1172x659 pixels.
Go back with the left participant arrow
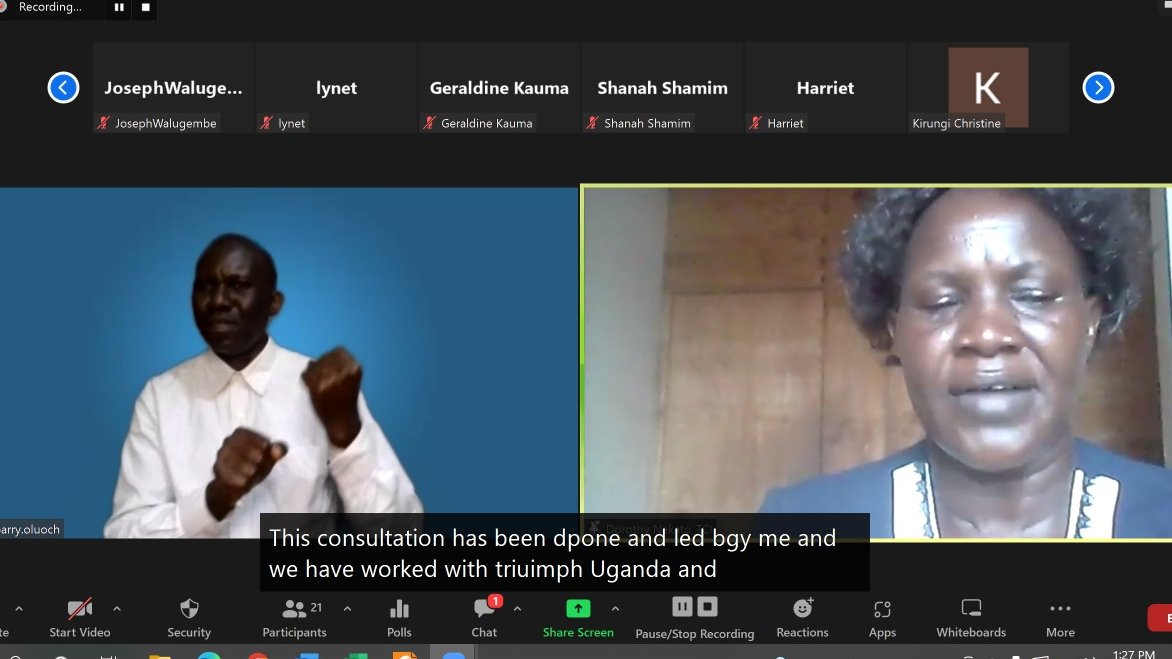point(63,87)
